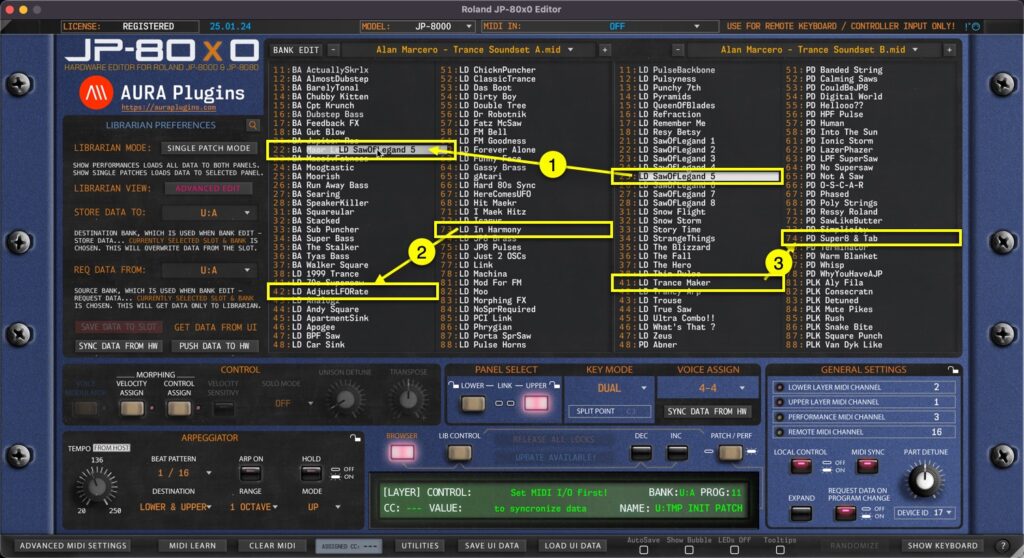Viewport: 1024px width, 558px height.
Task: Open arpeggiator RANGE 1 OCTAVE dropdown
Action: coord(254,507)
